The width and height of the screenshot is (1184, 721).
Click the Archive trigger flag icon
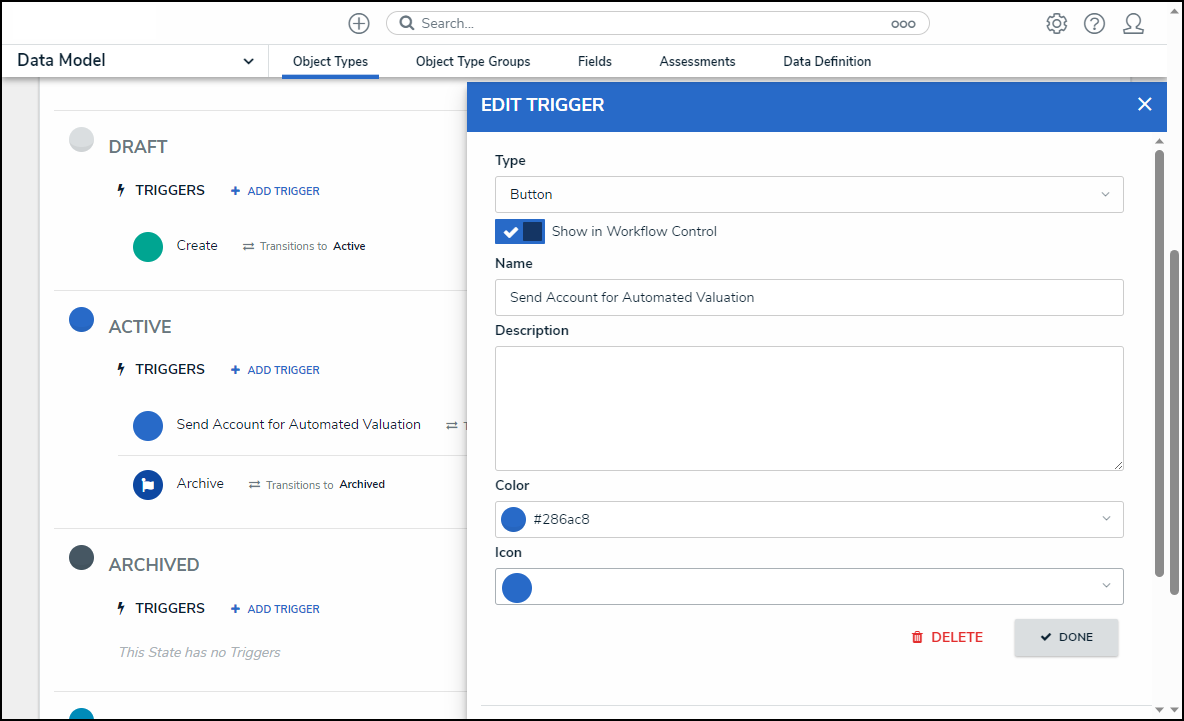148,485
